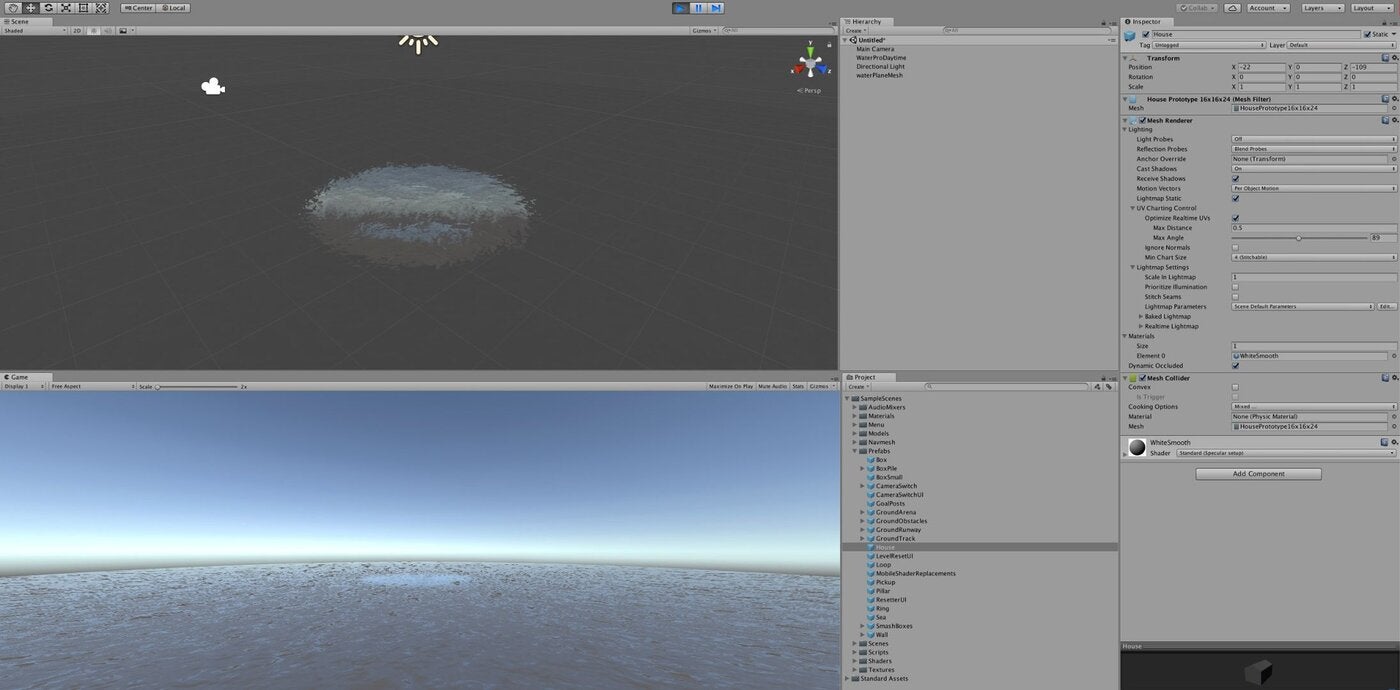This screenshot has height=690, width=1400.
Task: Enable the Ignore Normals checkbox
Action: pyautogui.click(x=1235, y=247)
